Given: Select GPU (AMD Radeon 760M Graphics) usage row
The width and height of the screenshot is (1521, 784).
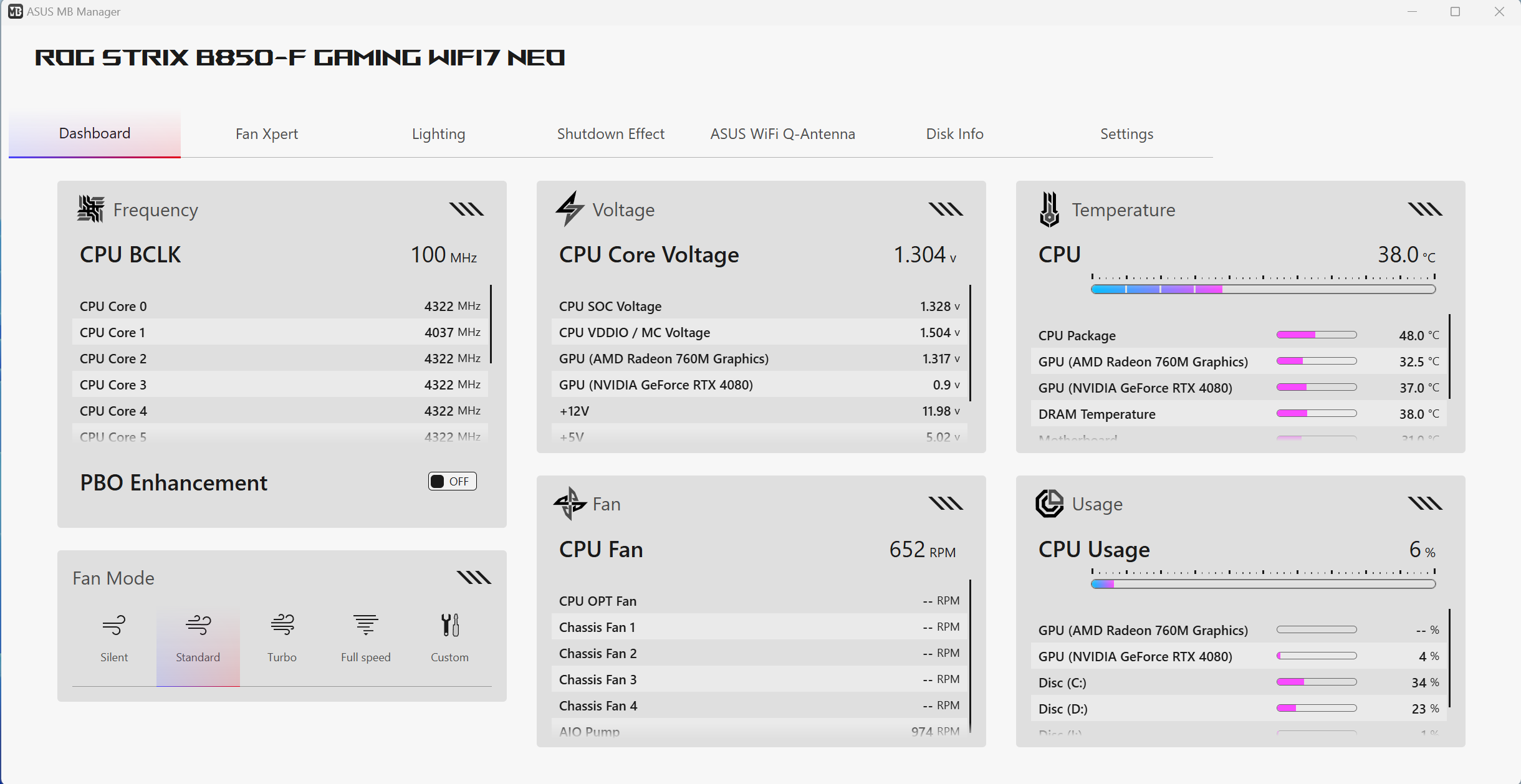Looking at the screenshot, I should click(1239, 630).
